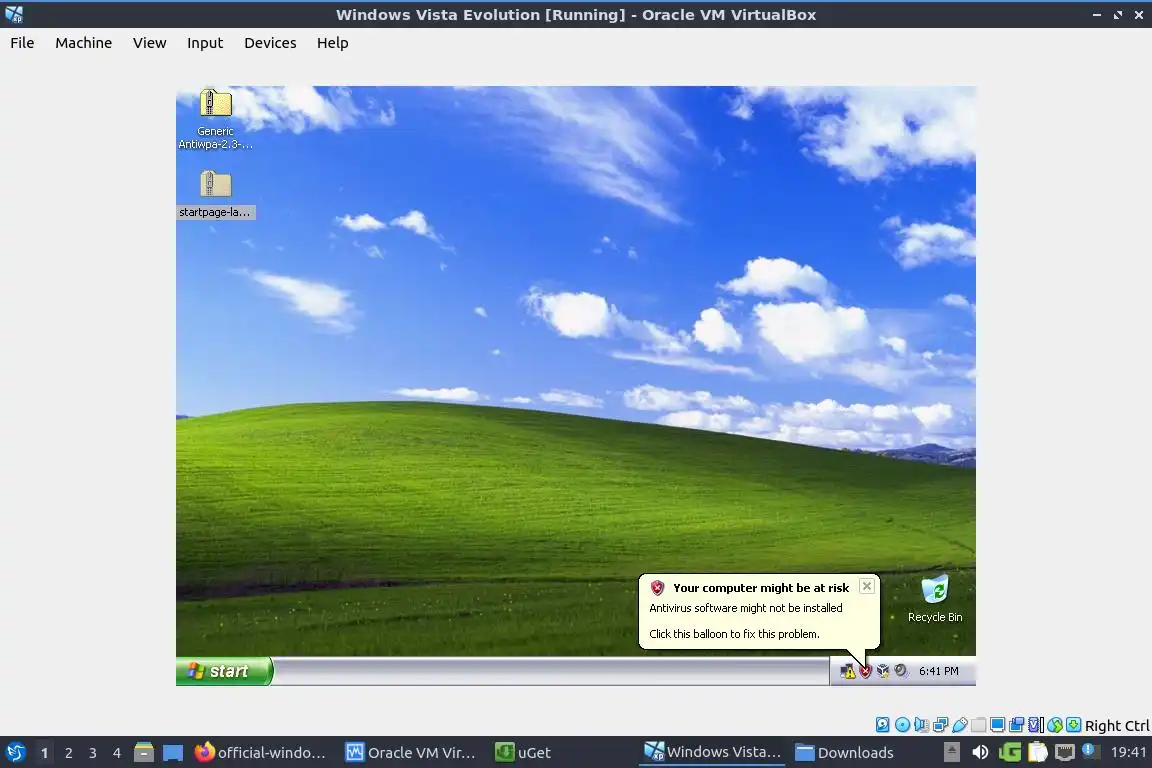Click the wired network tray icon
1152x768 pixels.
tap(1065, 752)
